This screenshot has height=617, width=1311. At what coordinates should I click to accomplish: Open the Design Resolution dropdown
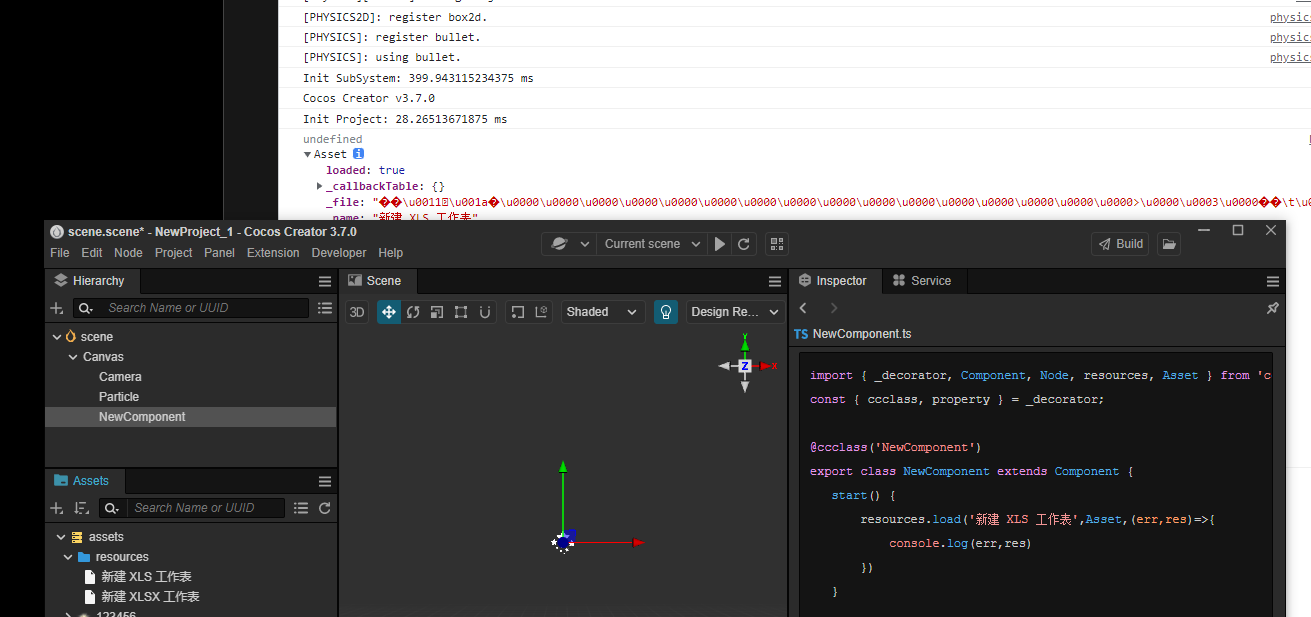pyautogui.click(x=735, y=312)
